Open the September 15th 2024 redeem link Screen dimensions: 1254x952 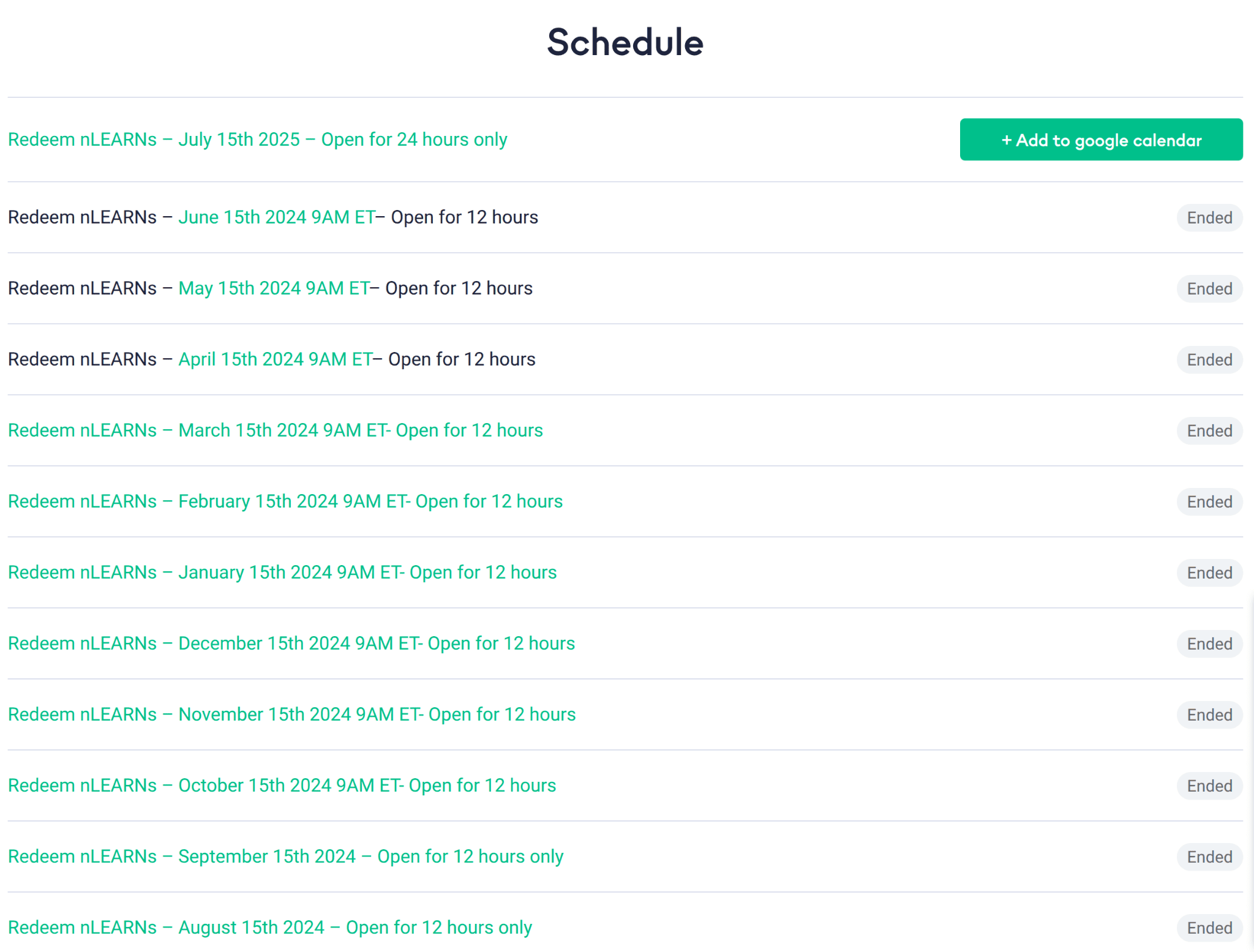tap(286, 856)
